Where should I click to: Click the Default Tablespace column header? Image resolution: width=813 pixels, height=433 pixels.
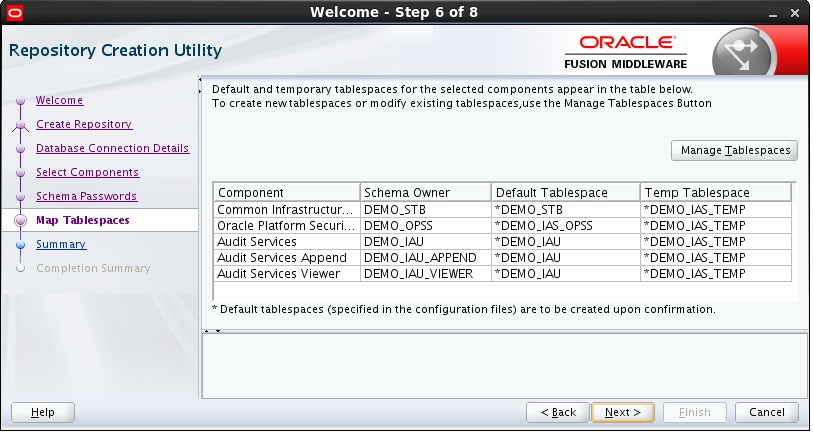click(x=566, y=192)
